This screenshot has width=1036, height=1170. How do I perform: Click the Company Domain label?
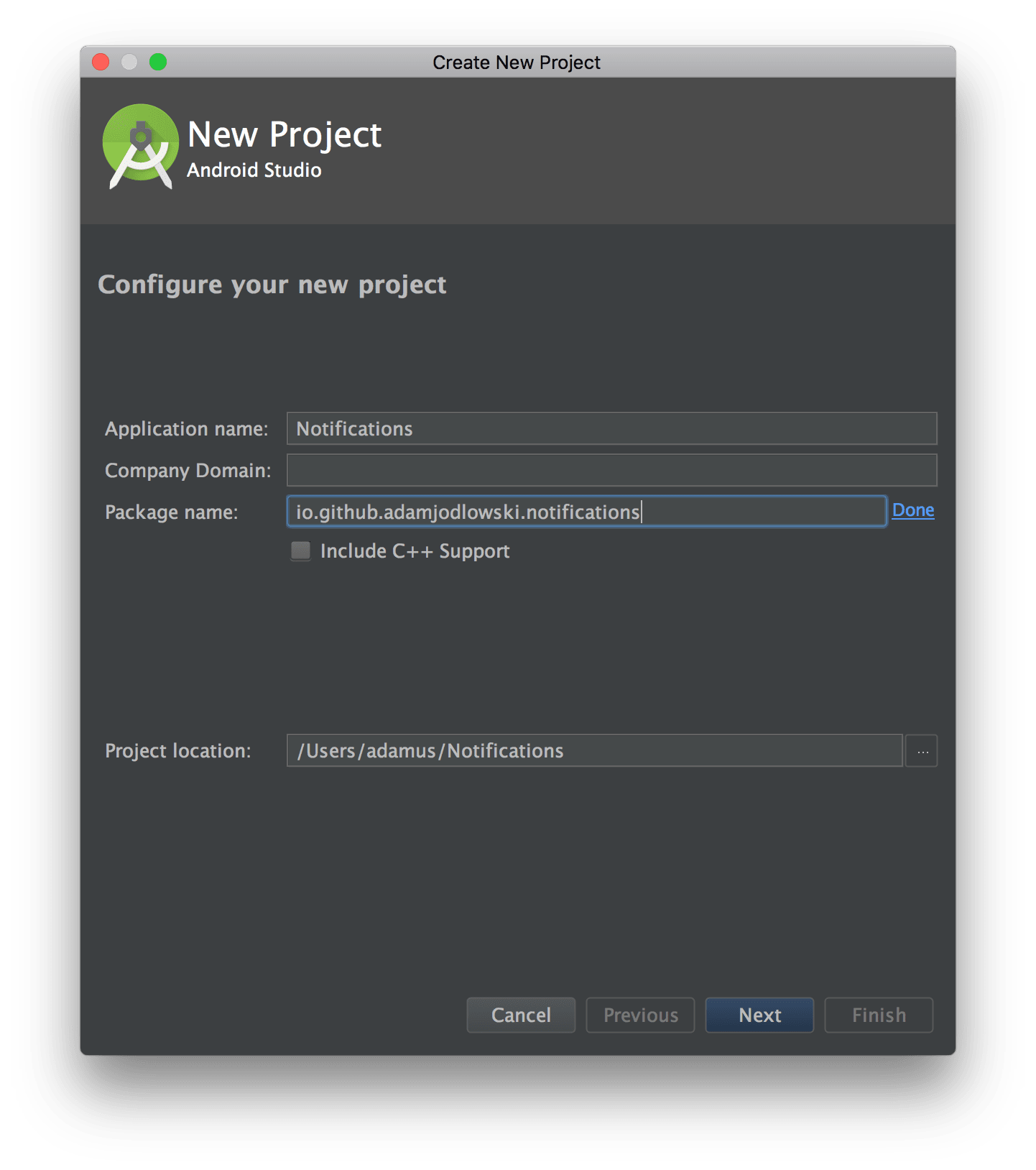click(188, 471)
